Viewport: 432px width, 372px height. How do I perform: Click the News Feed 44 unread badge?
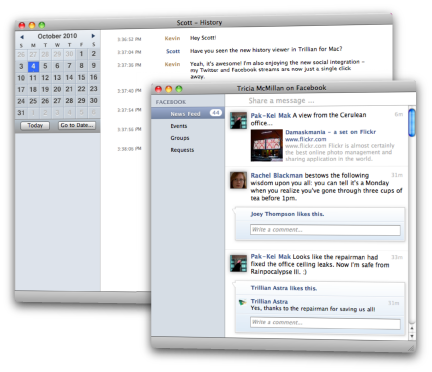point(216,113)
